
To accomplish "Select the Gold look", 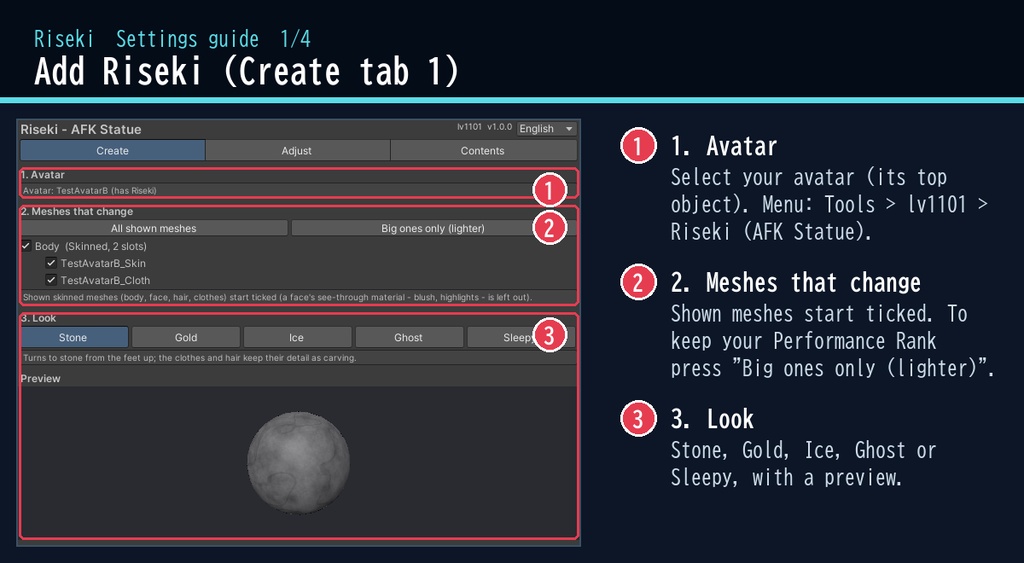I will 186,337.
